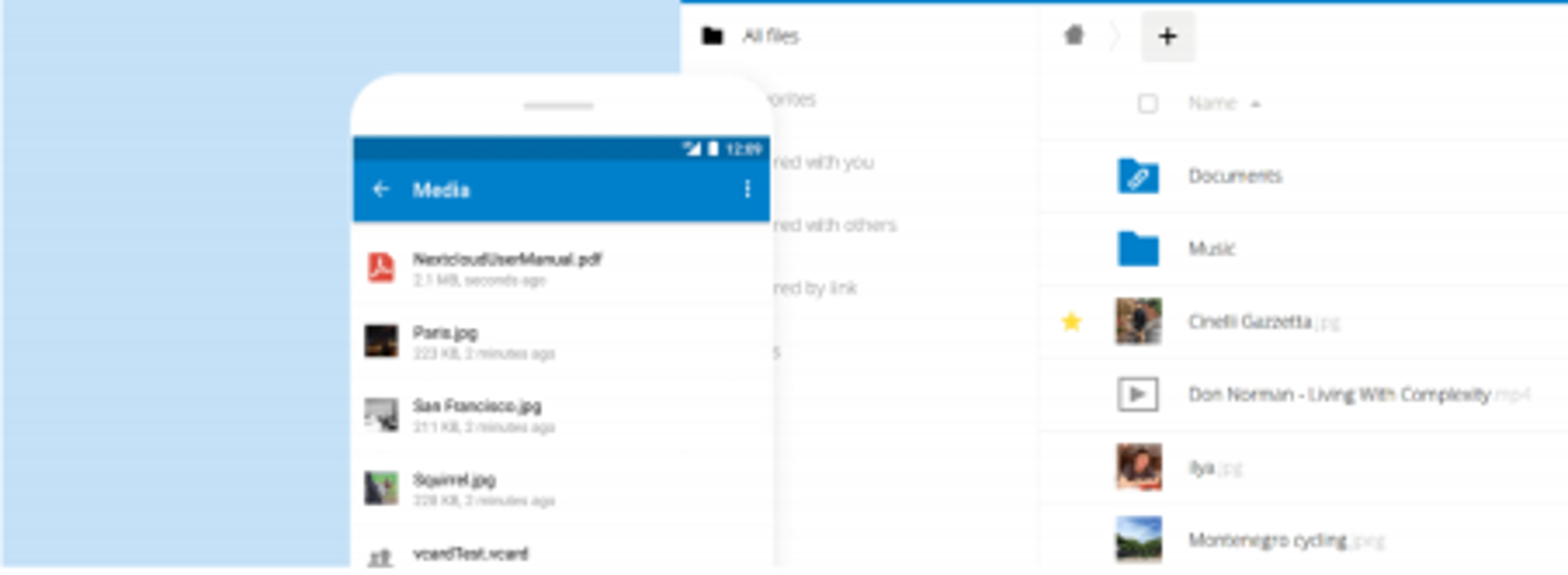Open the Music folder icon
This screenshot has height=575, width=1568.
pos(1137,249)
